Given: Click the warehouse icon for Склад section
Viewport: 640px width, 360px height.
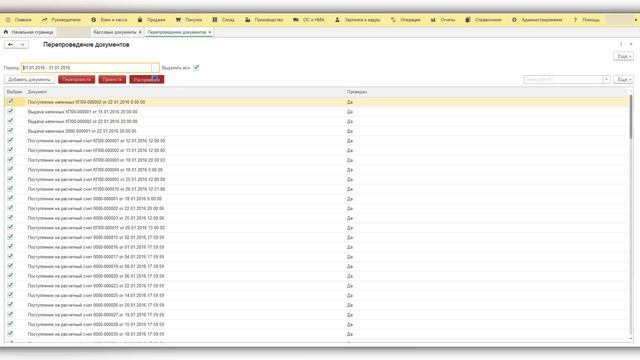Looking at the screenshot, I should [x=215, y=20].
